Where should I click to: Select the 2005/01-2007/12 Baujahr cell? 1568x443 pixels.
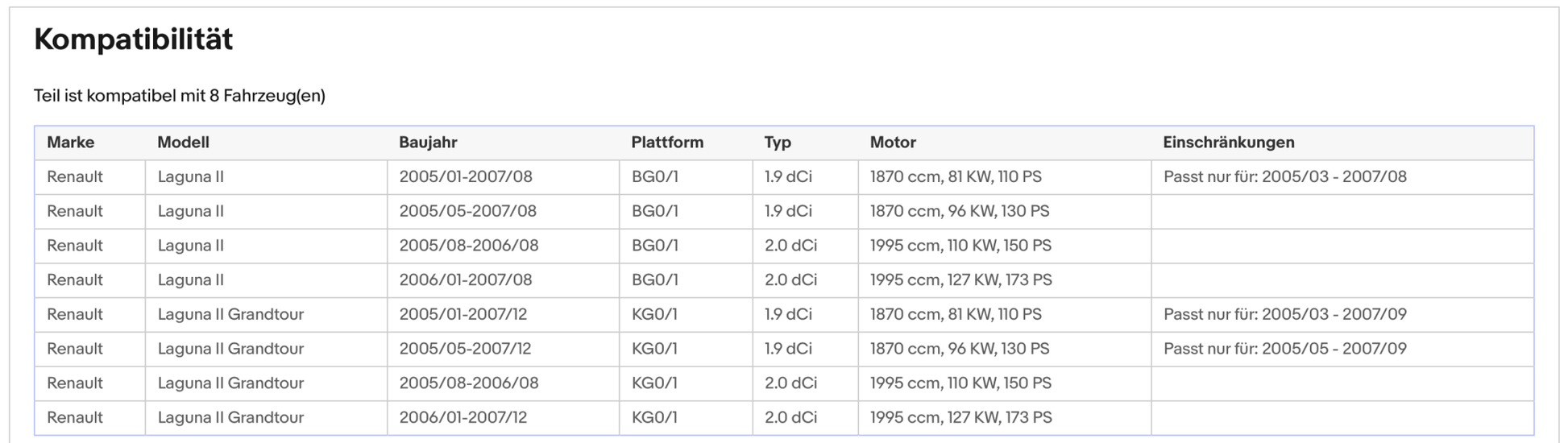click(x=463, y=315)
